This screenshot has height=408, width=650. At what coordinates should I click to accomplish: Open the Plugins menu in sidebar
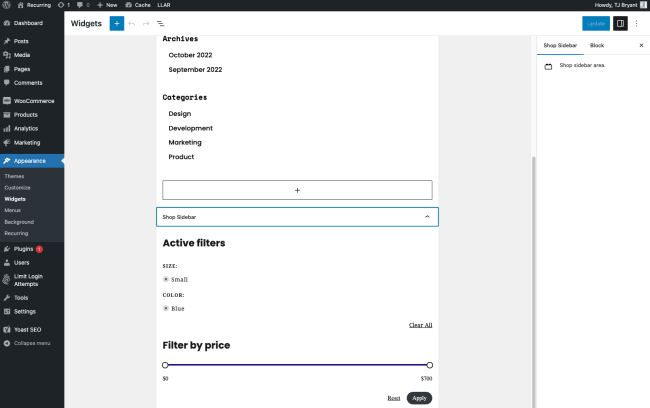pos(25,249)
